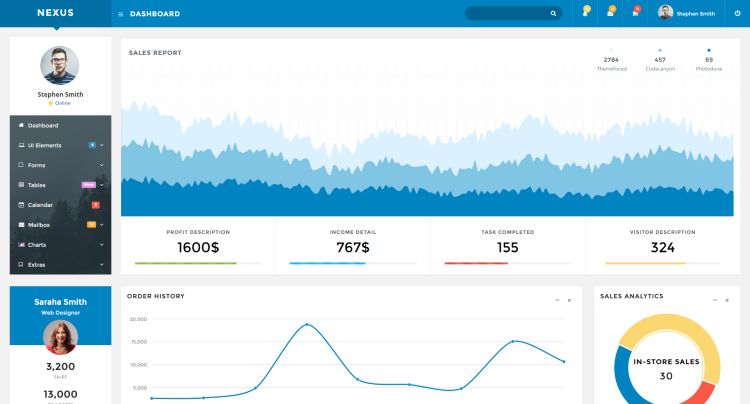Click the Online status text
Viewport: 750px width, 404px height.
[63, 103]
